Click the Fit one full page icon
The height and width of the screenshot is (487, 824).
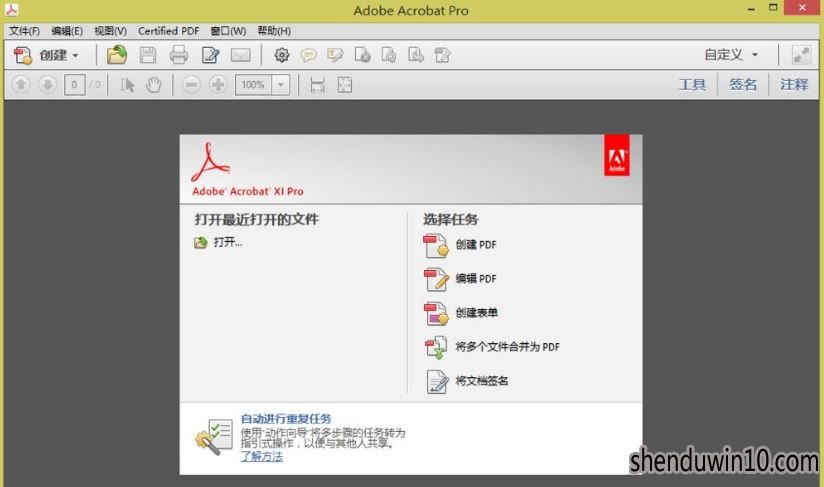[345, 85]
